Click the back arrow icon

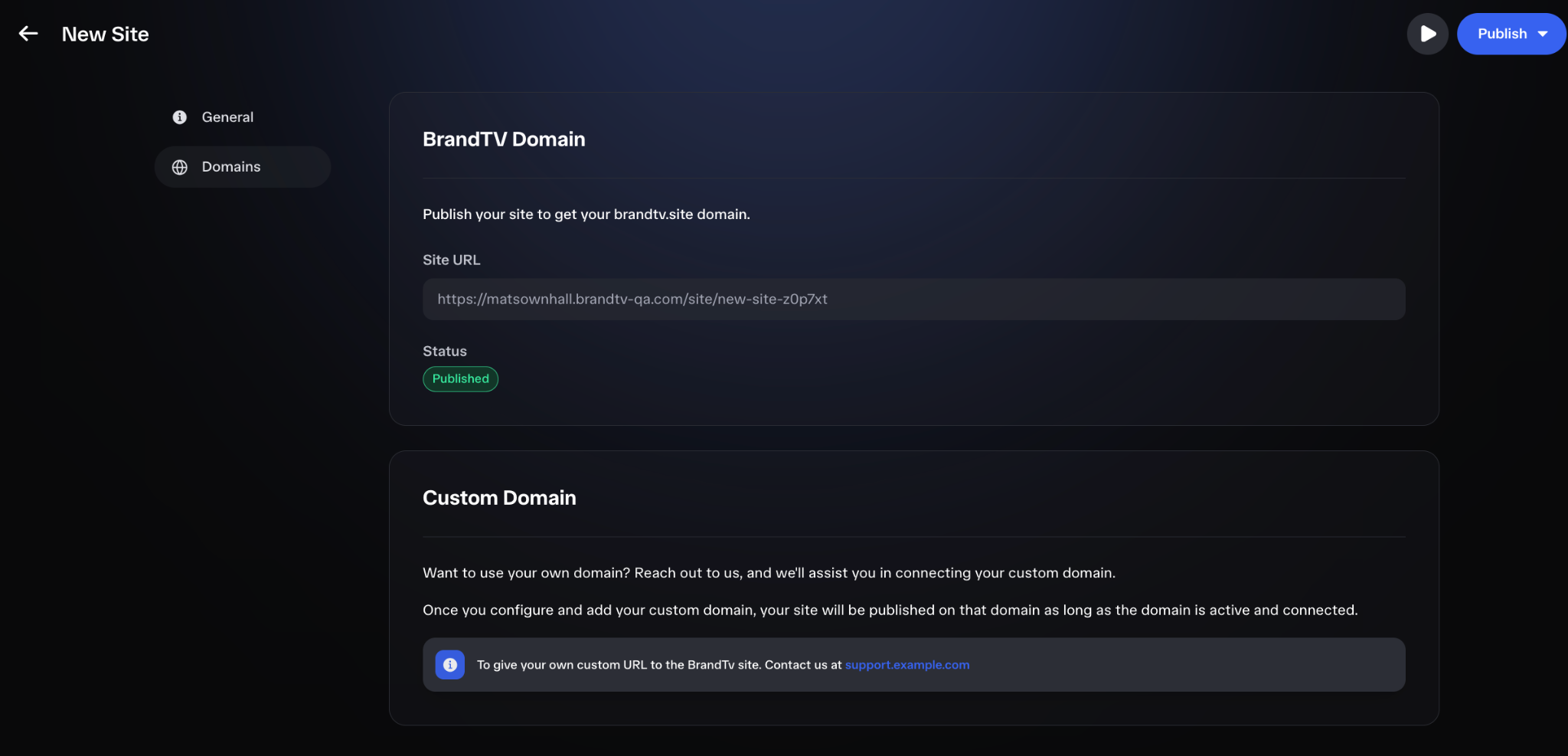28,34
